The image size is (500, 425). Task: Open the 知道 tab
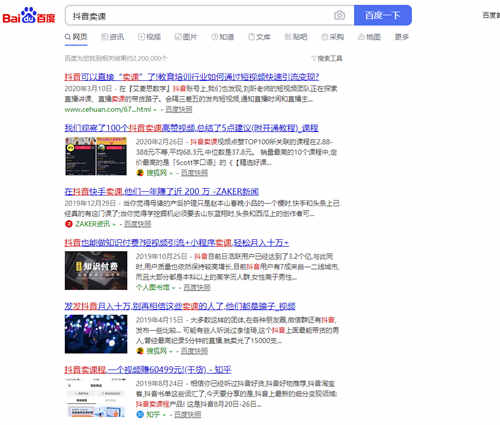pos(223,37)
